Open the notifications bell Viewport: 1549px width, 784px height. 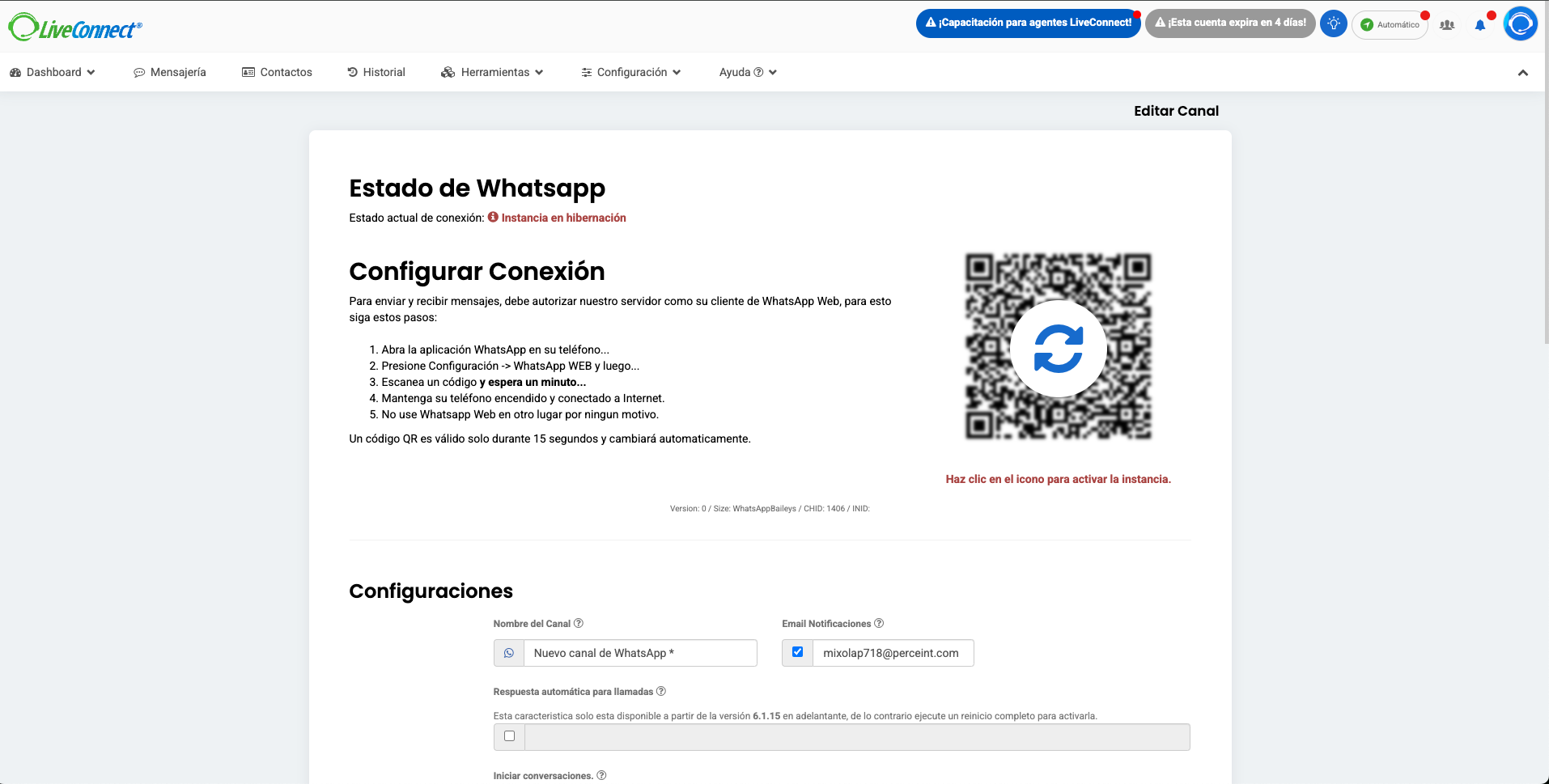1479,25
